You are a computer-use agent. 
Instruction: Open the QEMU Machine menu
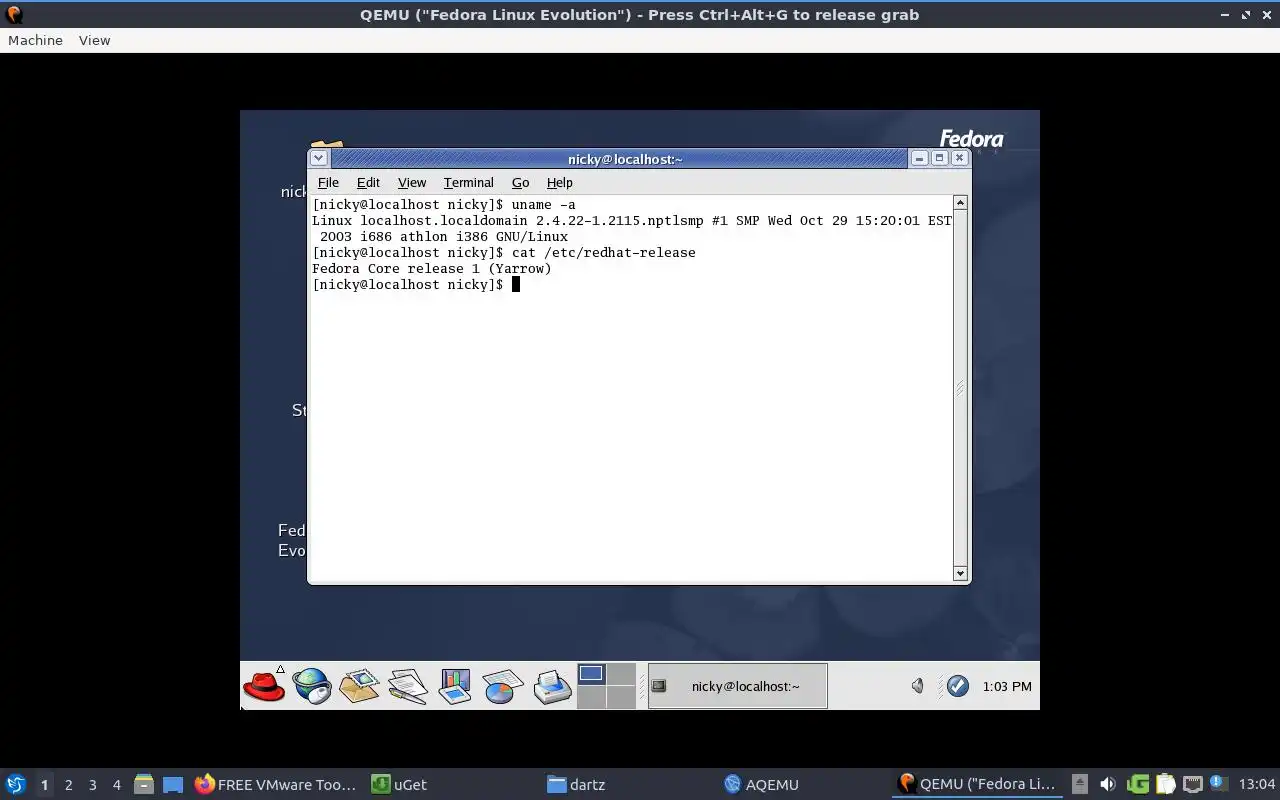pyautogui.click(x=35, y=40)
